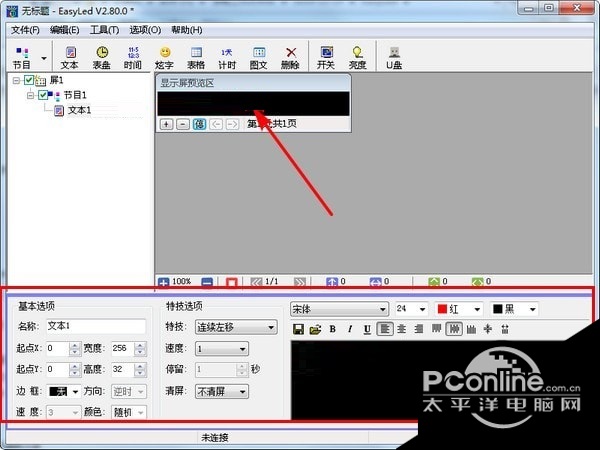Click the 炫字 smiley toolbar icon
This screenshot has height=450, width=600.
tap(165, 58)
